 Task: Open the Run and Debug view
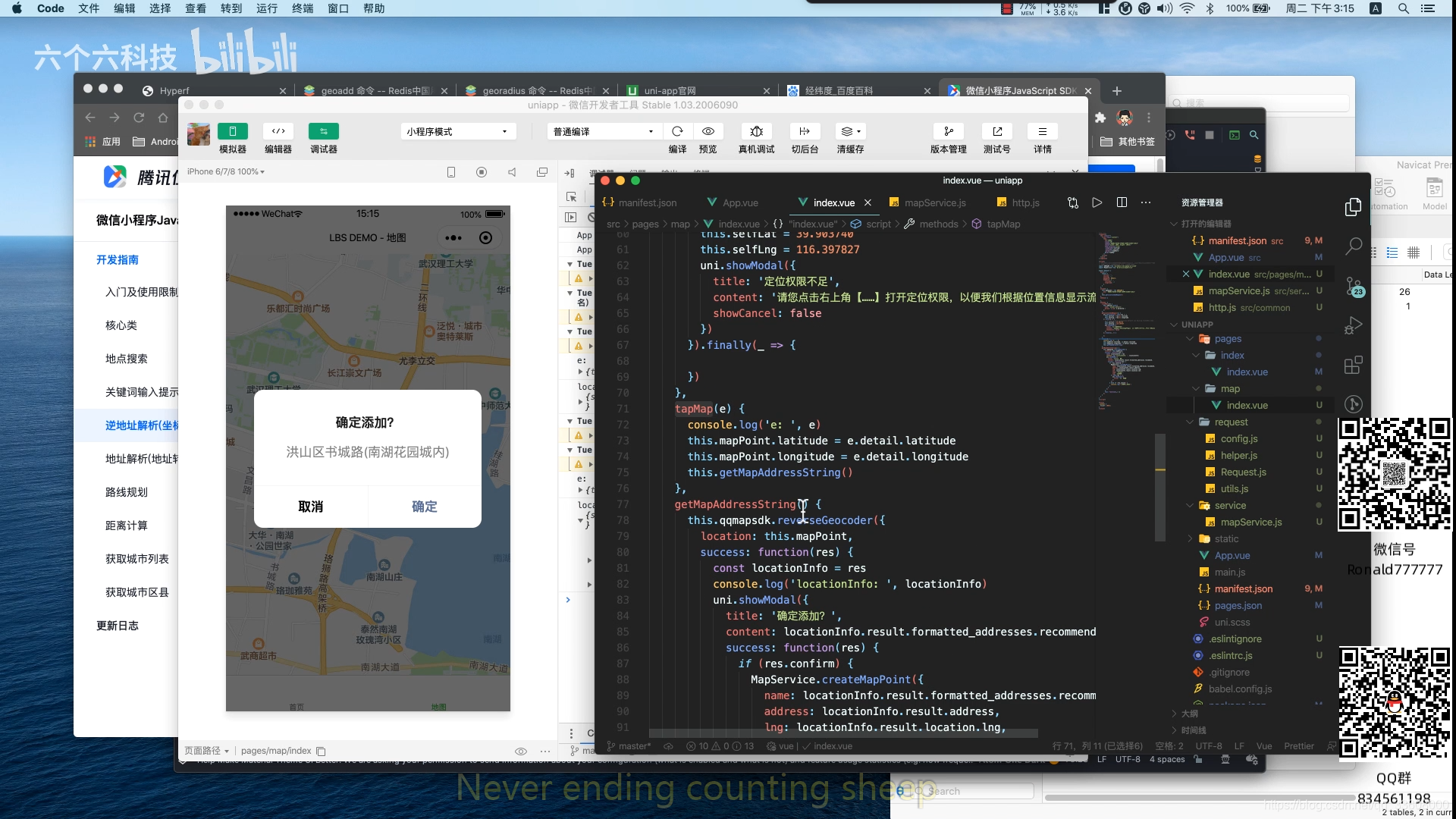[x=1354, y=326]
